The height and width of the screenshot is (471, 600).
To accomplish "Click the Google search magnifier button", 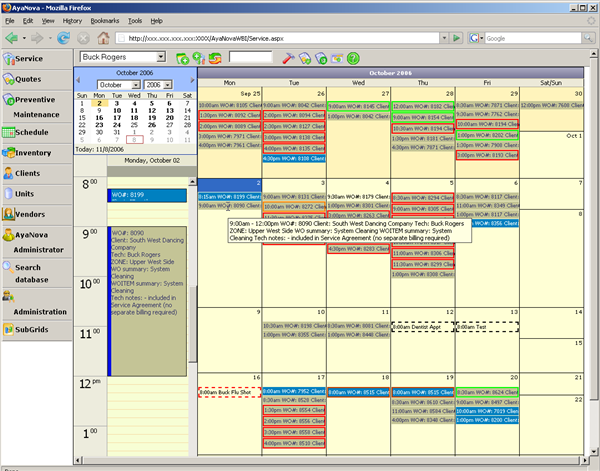I will point(588,38).
